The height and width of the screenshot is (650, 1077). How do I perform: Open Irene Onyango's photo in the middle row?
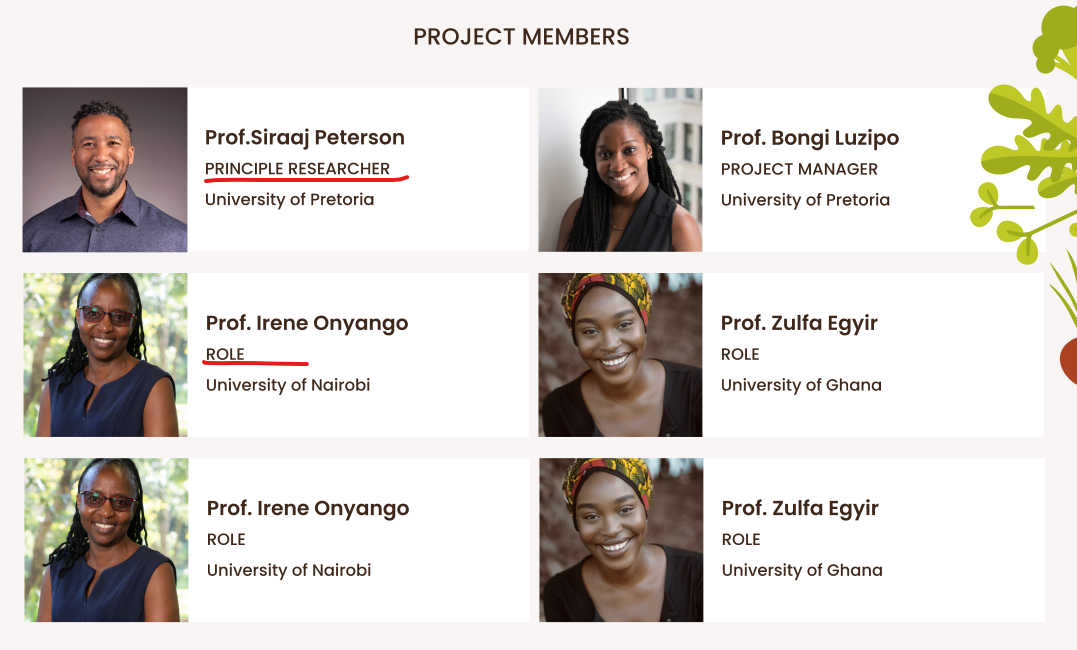click(105, 355)
